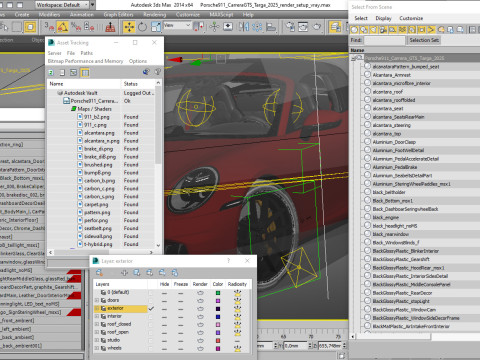The width and height of the screenshot is (480, 360).
Task: Open the Paths menu in Asset Tracking
Action: pos(87,53)
